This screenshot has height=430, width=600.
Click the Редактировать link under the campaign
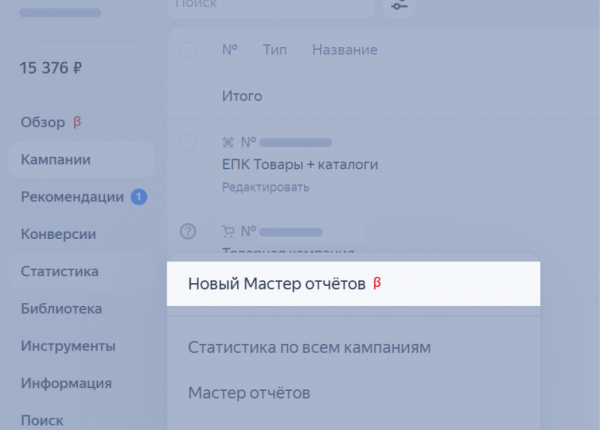(265, 187)
